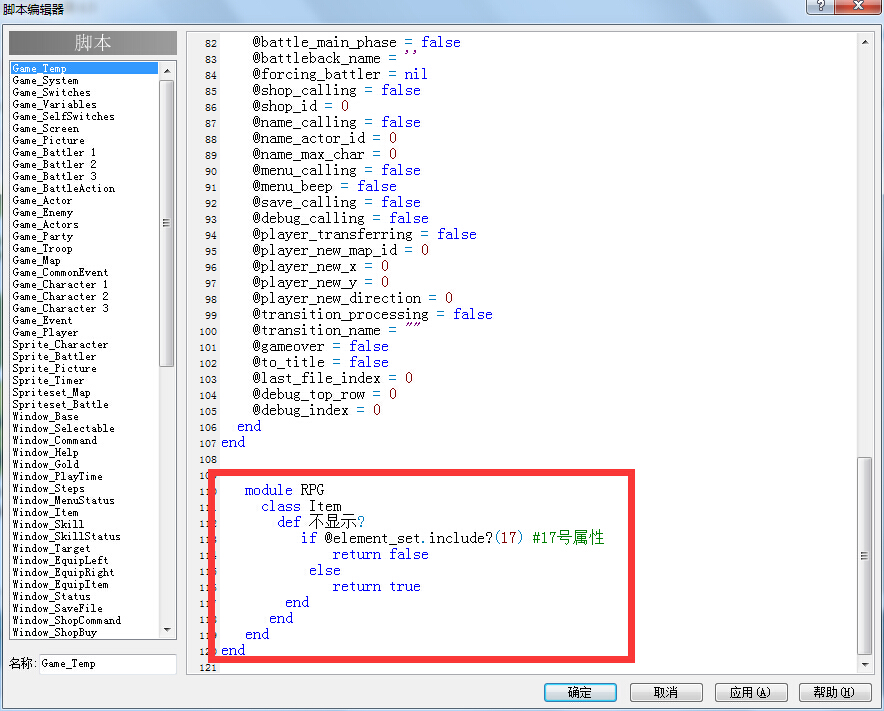Open the Sprite_Character script
Screen dimensions: 884x711
(60, 345)
